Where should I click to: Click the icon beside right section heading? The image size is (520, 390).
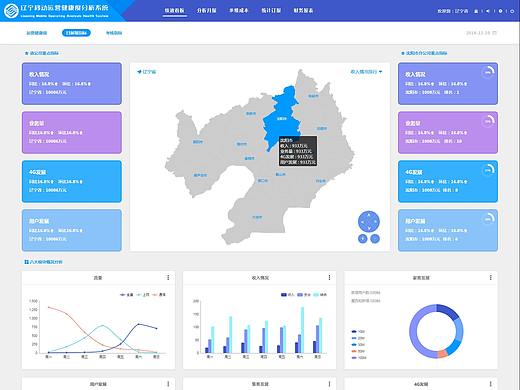tap(403, 53)
